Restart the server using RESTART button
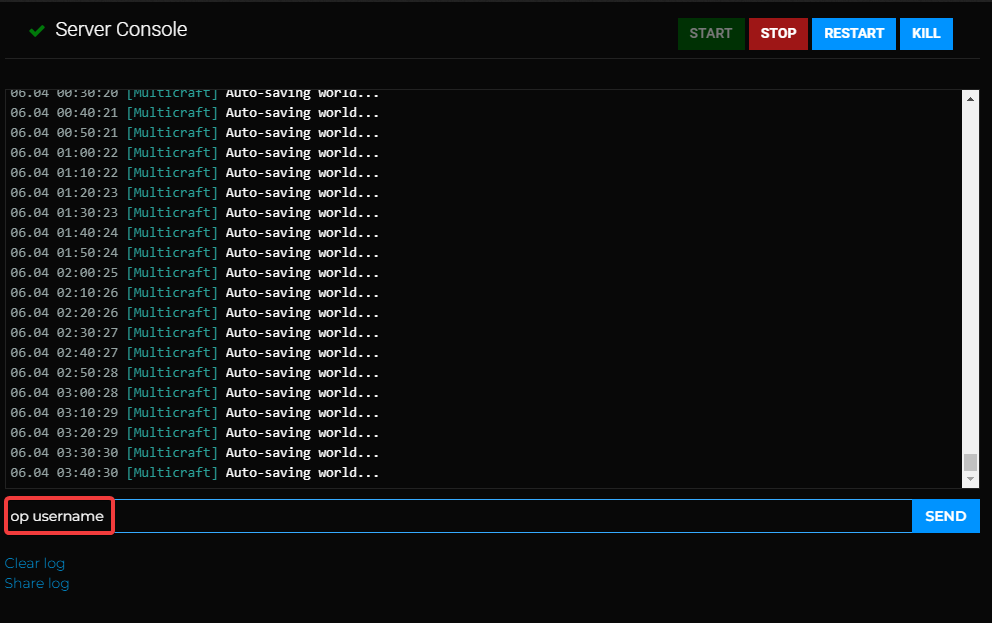This screenshot has height=623, width=992. (x=853, y=34)
